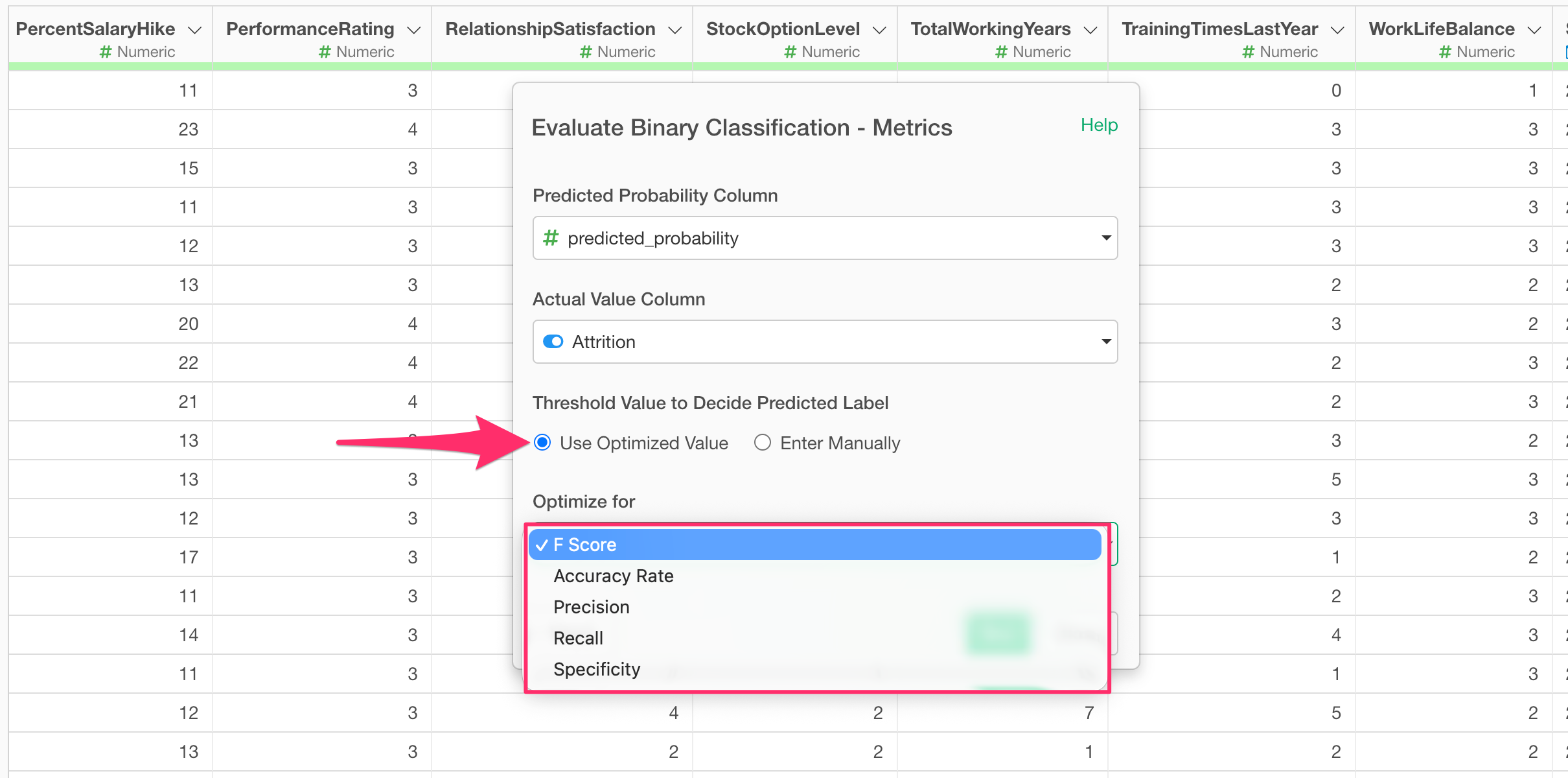Open the PercentSalaryHike column menu chevron
The width and height of the screenshot is (1568, 778).
(194, 30)
